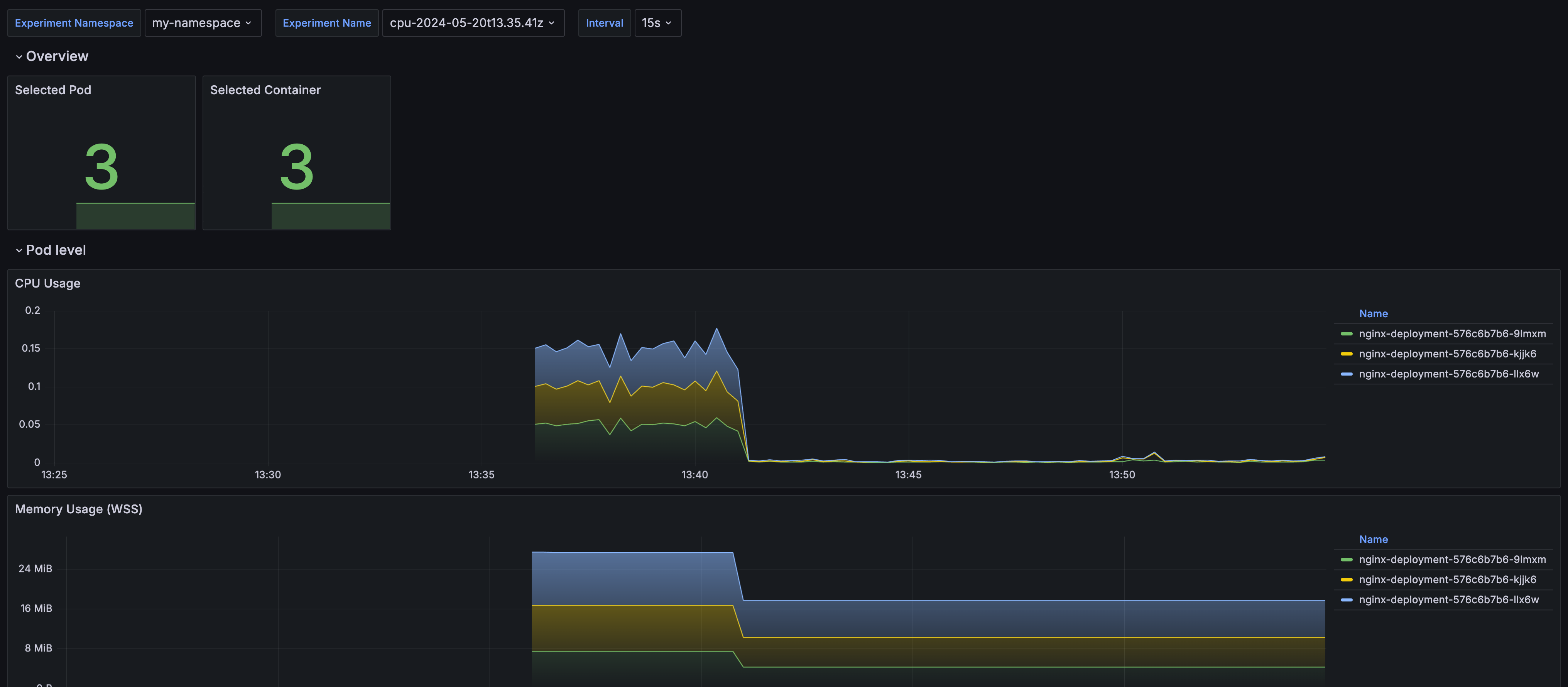Toggle nginx-deployment-576c6b7b6-kjjk6 series in CPU legend
The width and height of the screenshot is (1568, 687).
(x=1447, y=354)
